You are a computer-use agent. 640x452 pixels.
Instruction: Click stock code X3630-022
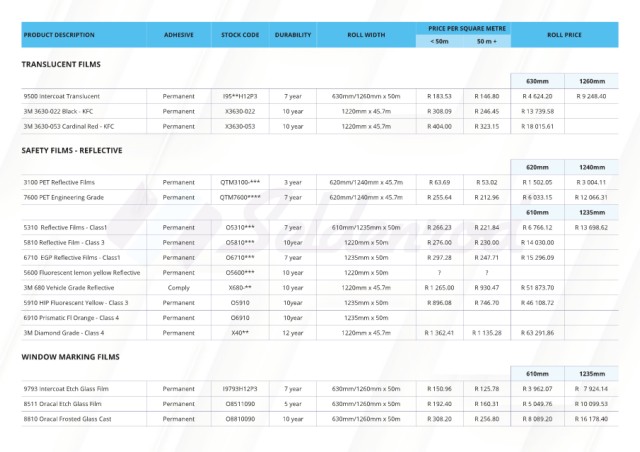click(241, 111)
